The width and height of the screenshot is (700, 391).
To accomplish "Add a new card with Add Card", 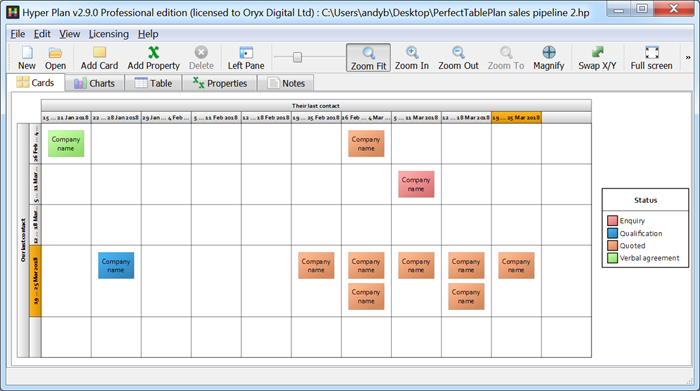I will pyautogui.click(x=99, y=58).
